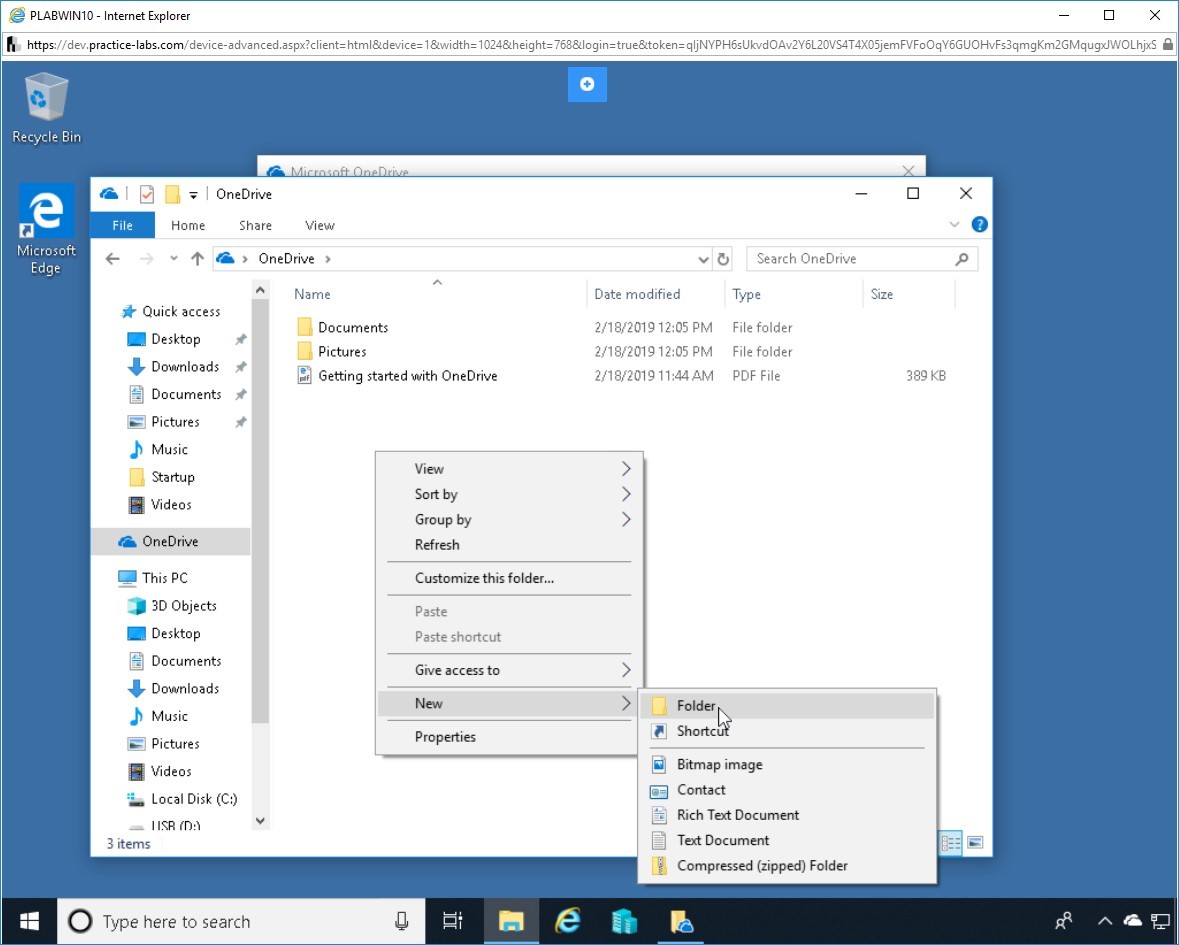Click the OneDrive cloud icon in the system tray

pyautogui.click(x=1132, y=920)
